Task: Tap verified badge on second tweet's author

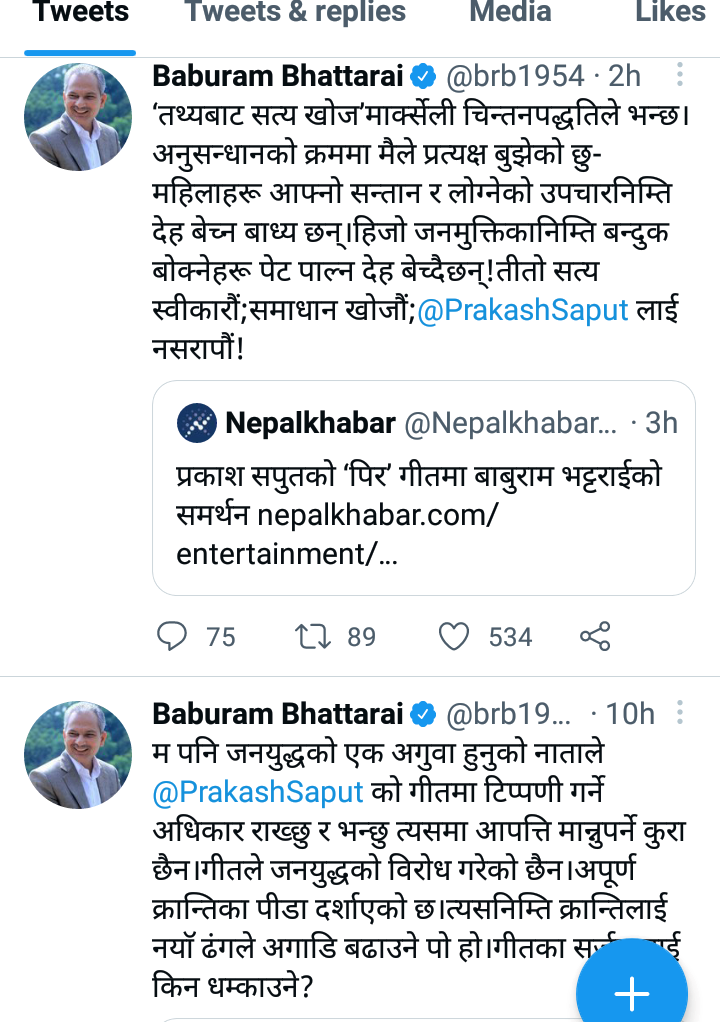Action: 425,714
